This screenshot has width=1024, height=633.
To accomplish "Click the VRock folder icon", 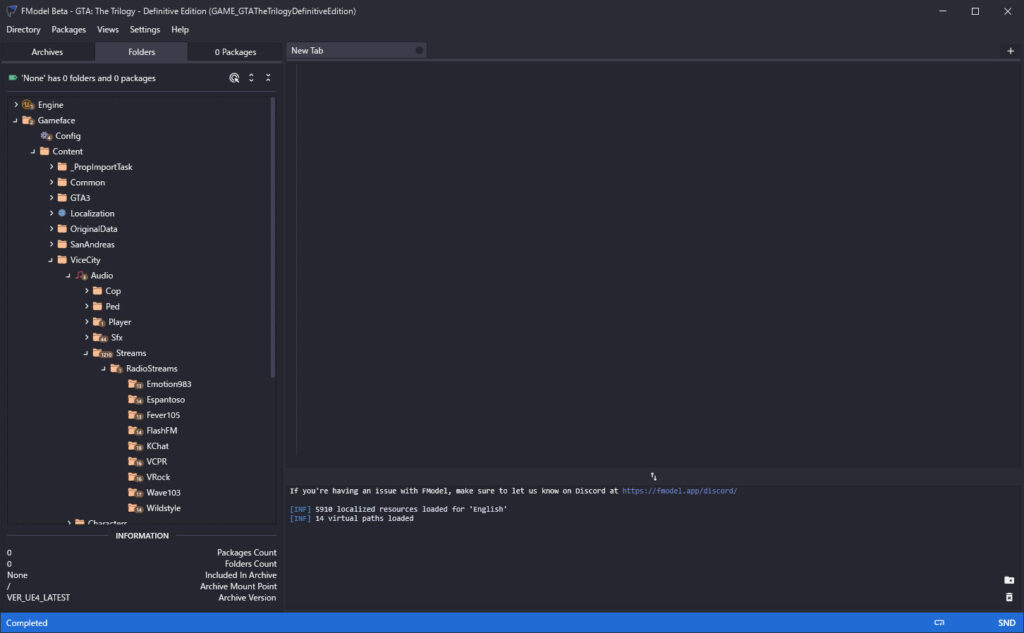I will point(135,477).
